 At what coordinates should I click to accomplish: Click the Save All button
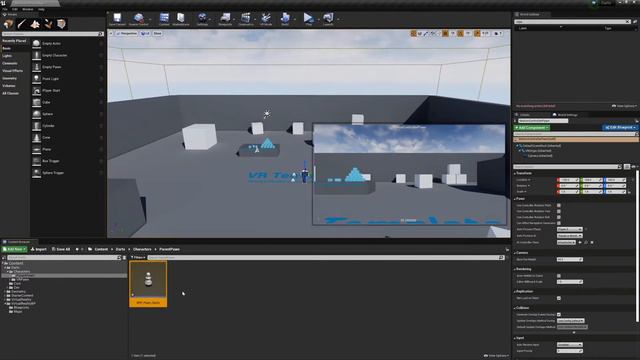tap(61, 249)
